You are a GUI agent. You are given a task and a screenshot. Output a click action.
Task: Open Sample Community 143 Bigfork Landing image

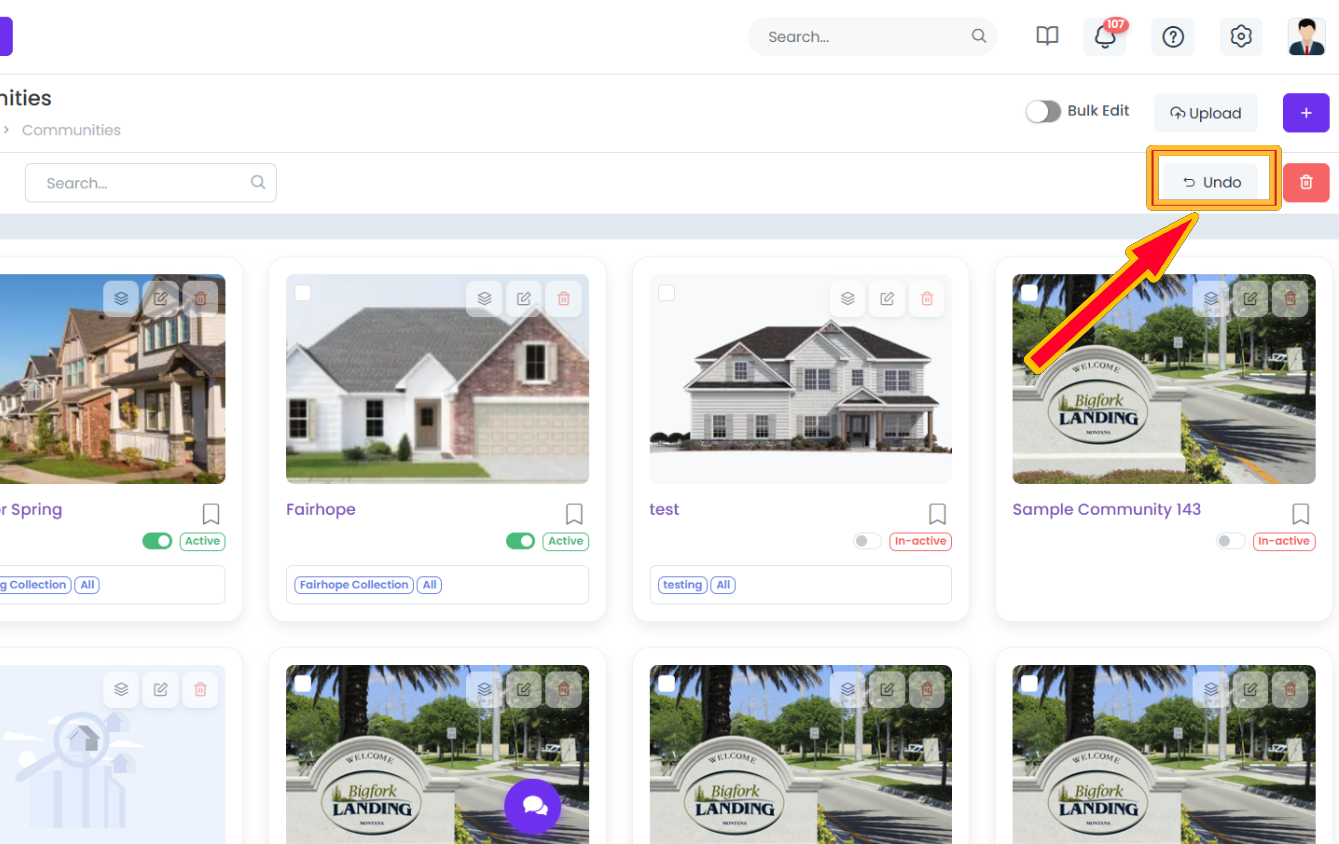[x=1163, y=379]
